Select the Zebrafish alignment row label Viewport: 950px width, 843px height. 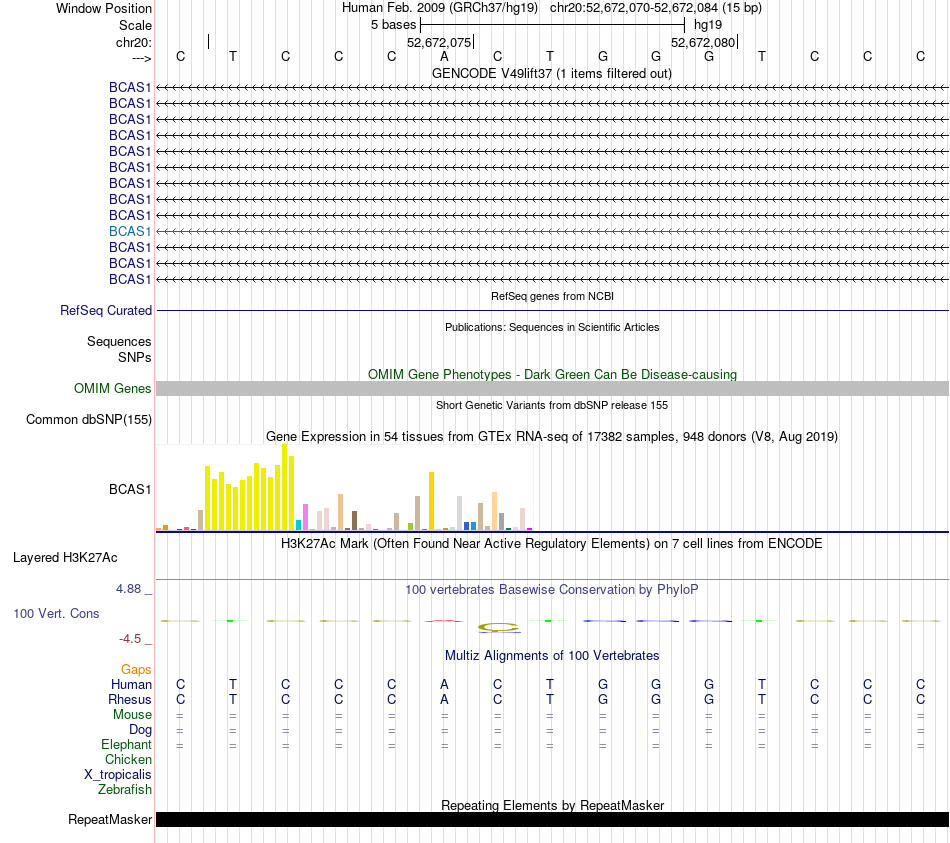[125, 790]
